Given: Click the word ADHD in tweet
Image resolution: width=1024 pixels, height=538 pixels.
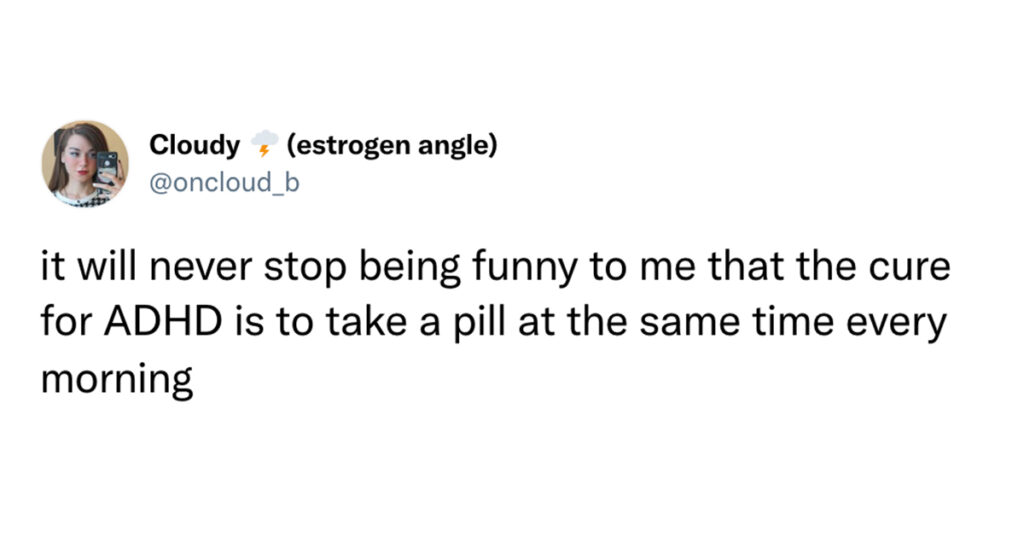Looking at the screenshot, I should pyautogui.click(x=163, y=323).
